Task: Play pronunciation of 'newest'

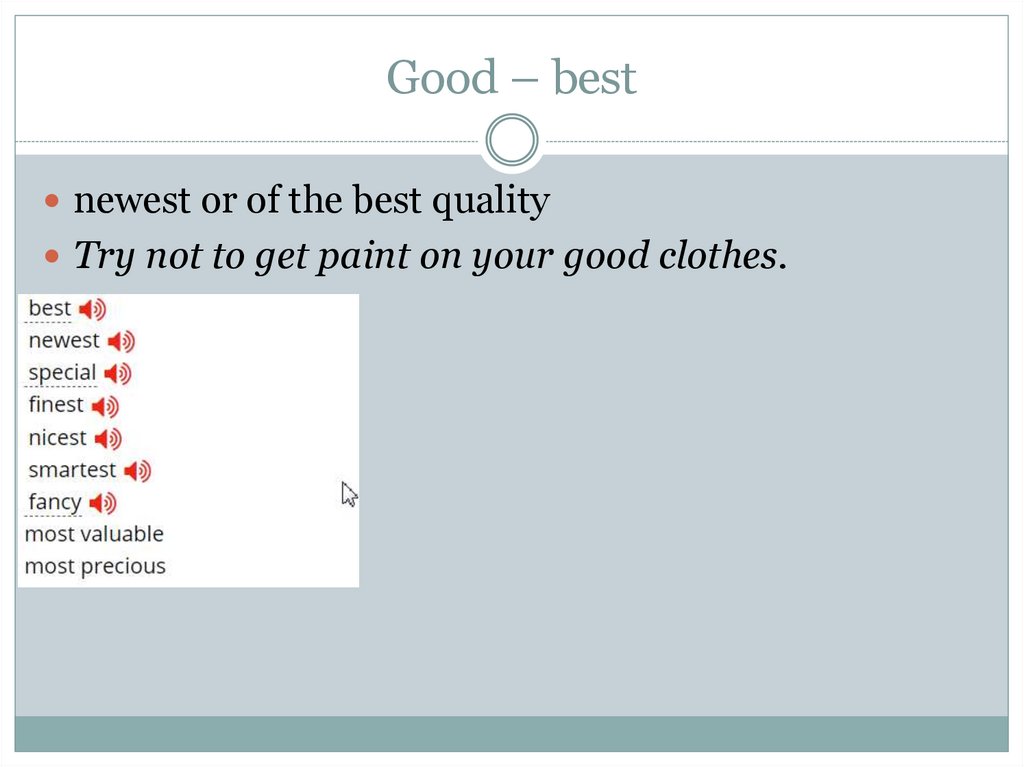Action: [121, 342]
